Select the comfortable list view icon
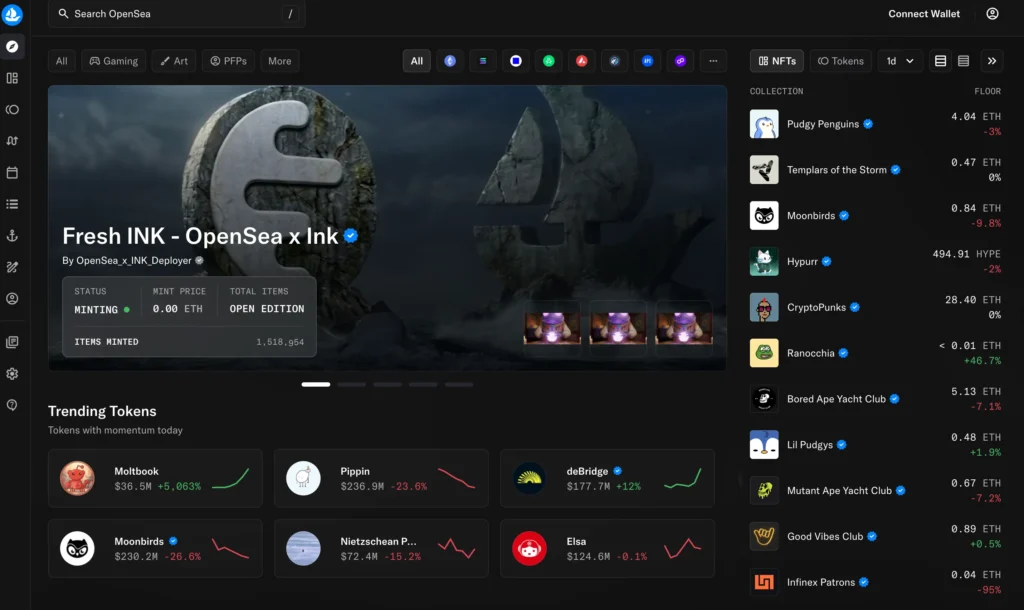Screen dimensions: 1024x610 [x=940, y=61]
